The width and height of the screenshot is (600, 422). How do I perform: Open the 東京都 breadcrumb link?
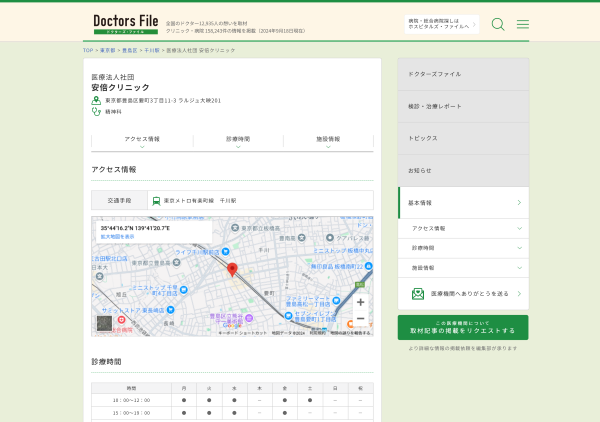[108, 51]
